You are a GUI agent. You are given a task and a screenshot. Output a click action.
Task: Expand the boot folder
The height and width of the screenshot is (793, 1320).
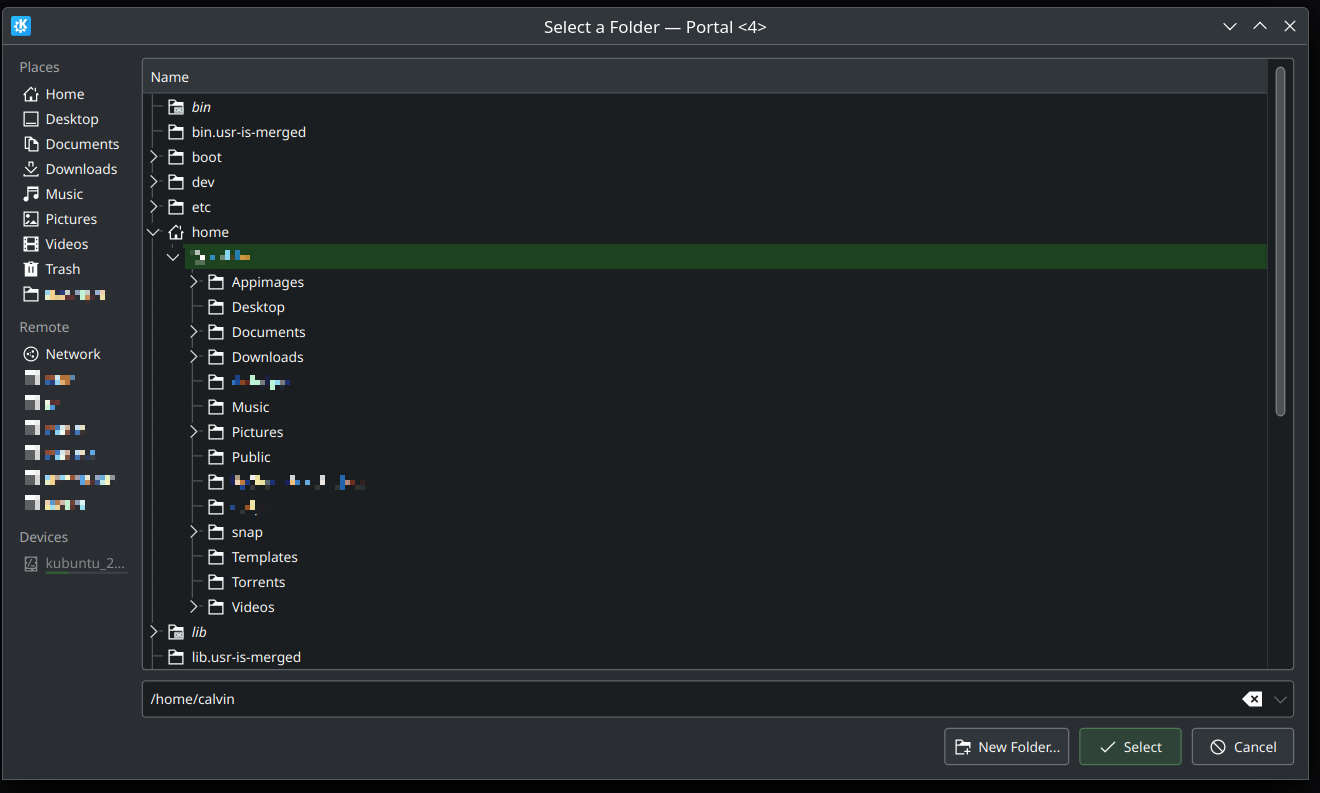(154, 157)
